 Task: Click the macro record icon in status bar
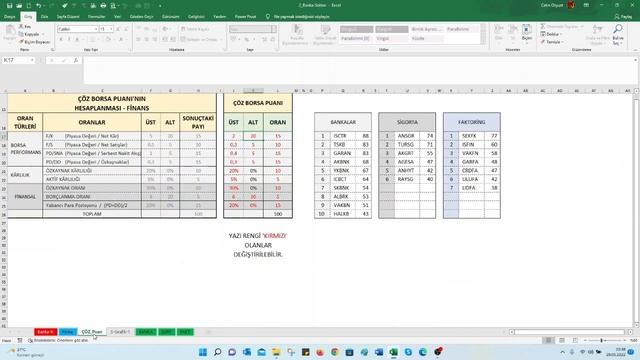20,340
